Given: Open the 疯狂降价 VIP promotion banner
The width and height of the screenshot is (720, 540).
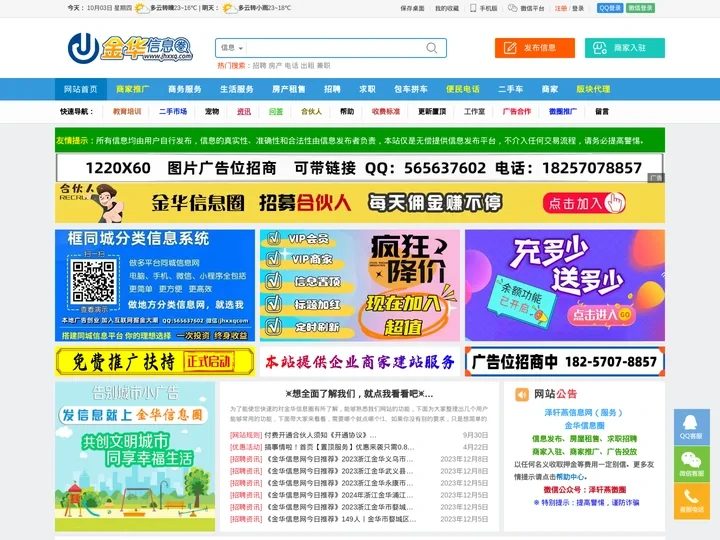Looking at the screenshot, I should (360, 285).
